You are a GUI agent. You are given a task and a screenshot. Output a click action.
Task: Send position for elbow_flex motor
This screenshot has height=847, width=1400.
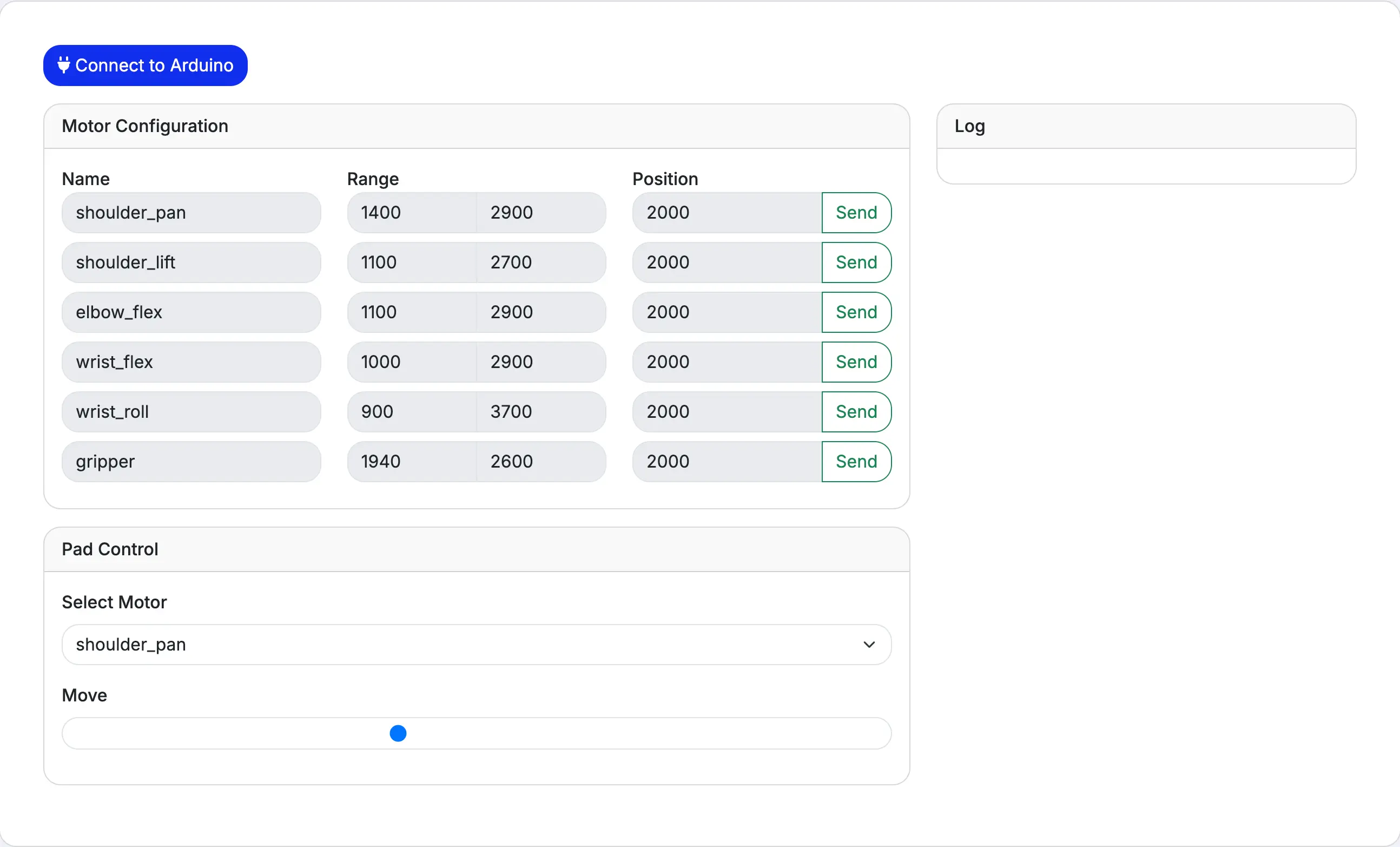click(856, 312)
